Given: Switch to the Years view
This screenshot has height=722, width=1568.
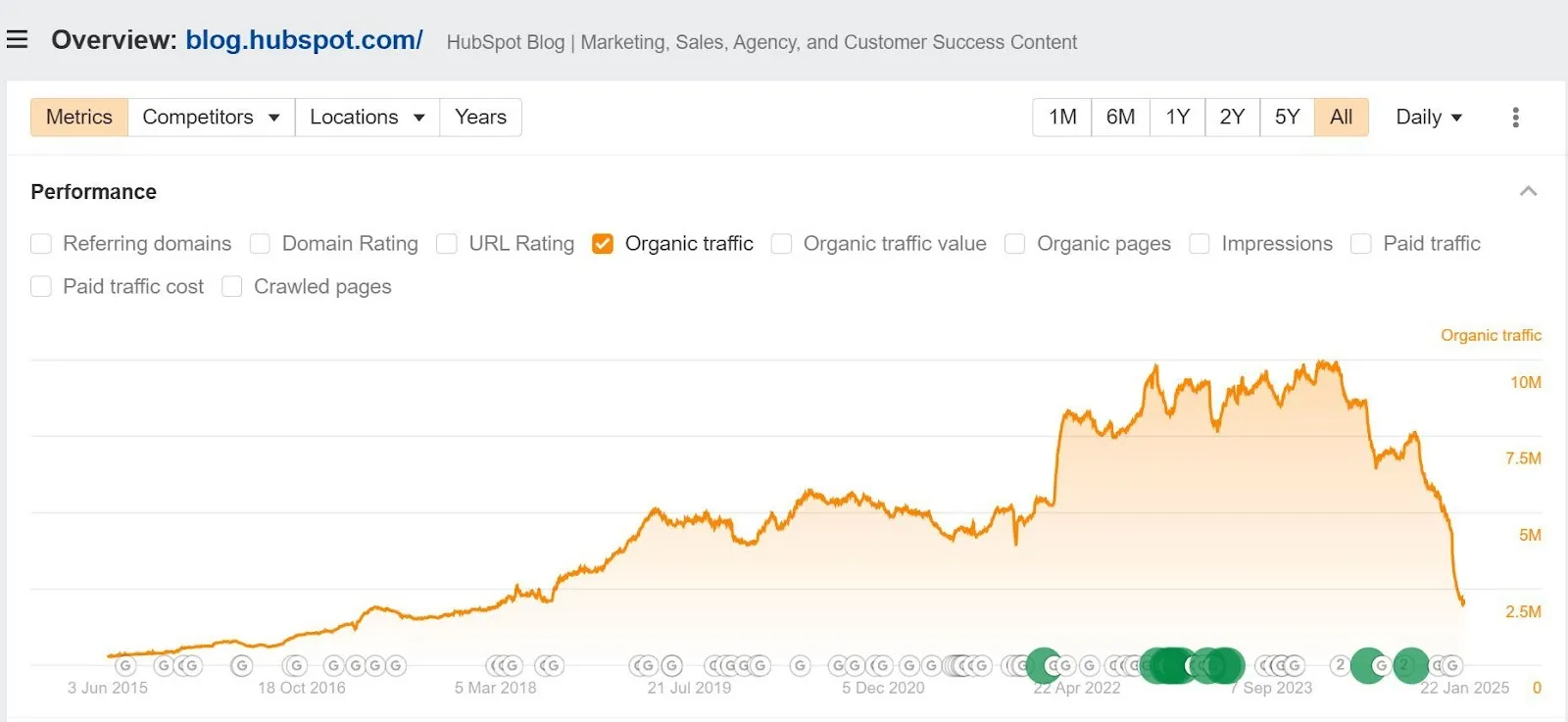Looking at the screenshot, I should coord(480,117).
